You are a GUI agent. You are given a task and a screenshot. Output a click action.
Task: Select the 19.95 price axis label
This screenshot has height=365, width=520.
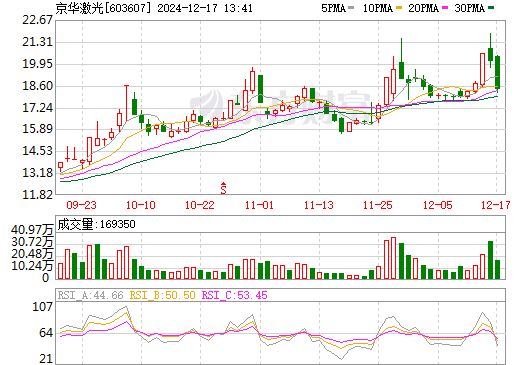(x=37, y=64)
